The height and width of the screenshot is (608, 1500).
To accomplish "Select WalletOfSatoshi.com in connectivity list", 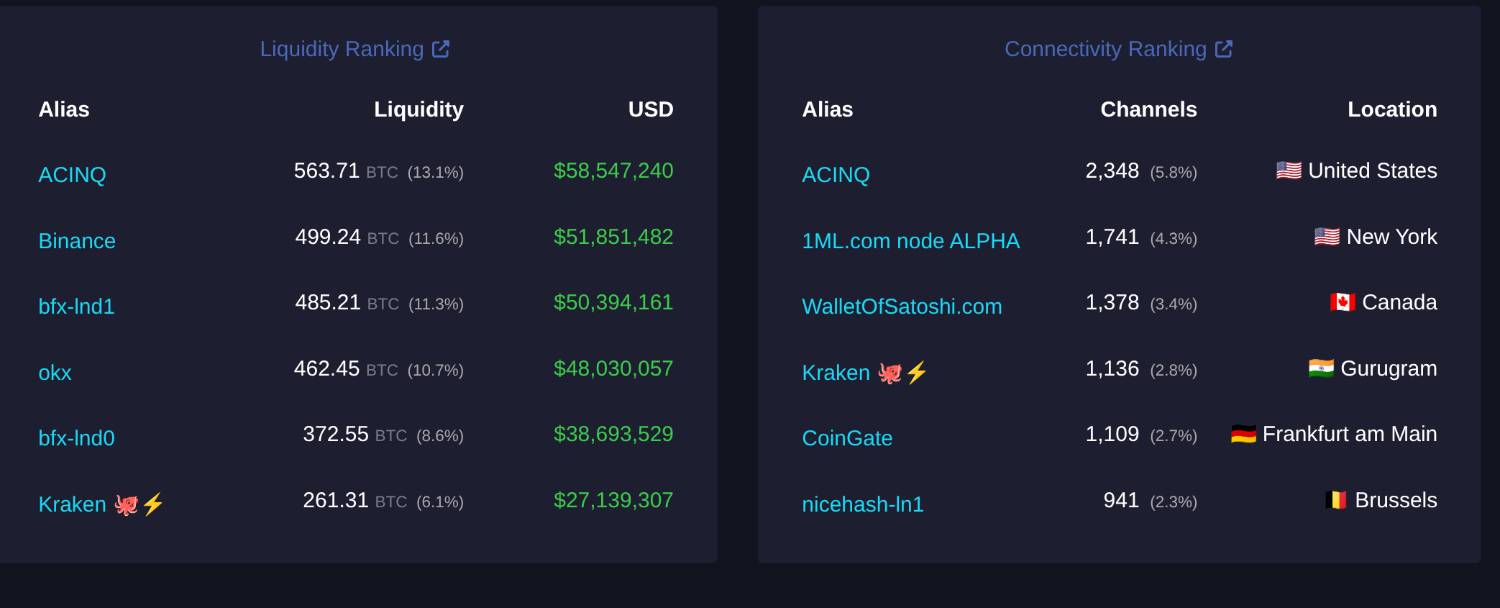I will click(902, 307).
